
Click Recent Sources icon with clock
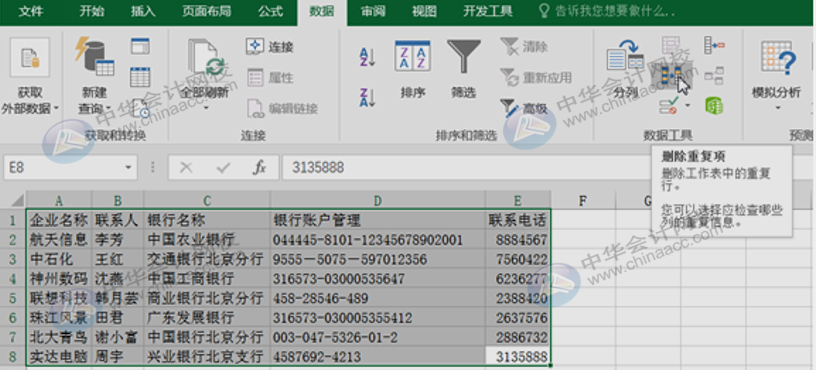(x=140, y=108)
